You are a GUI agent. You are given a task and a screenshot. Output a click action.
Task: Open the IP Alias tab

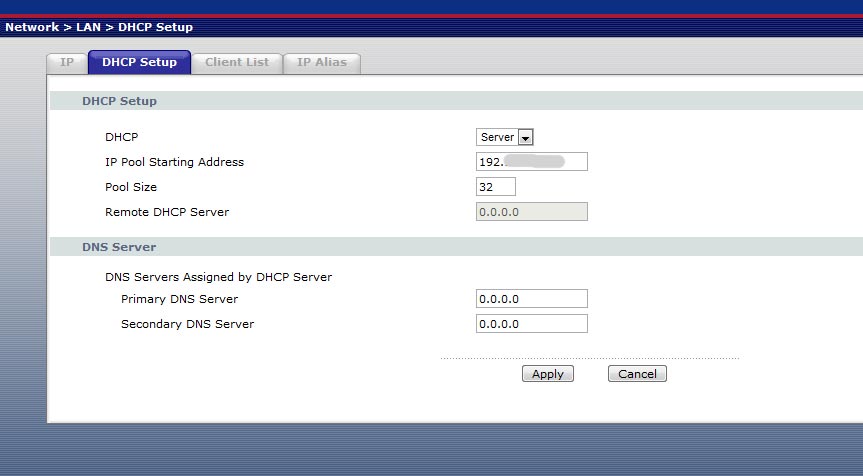[x=322, y=63]
